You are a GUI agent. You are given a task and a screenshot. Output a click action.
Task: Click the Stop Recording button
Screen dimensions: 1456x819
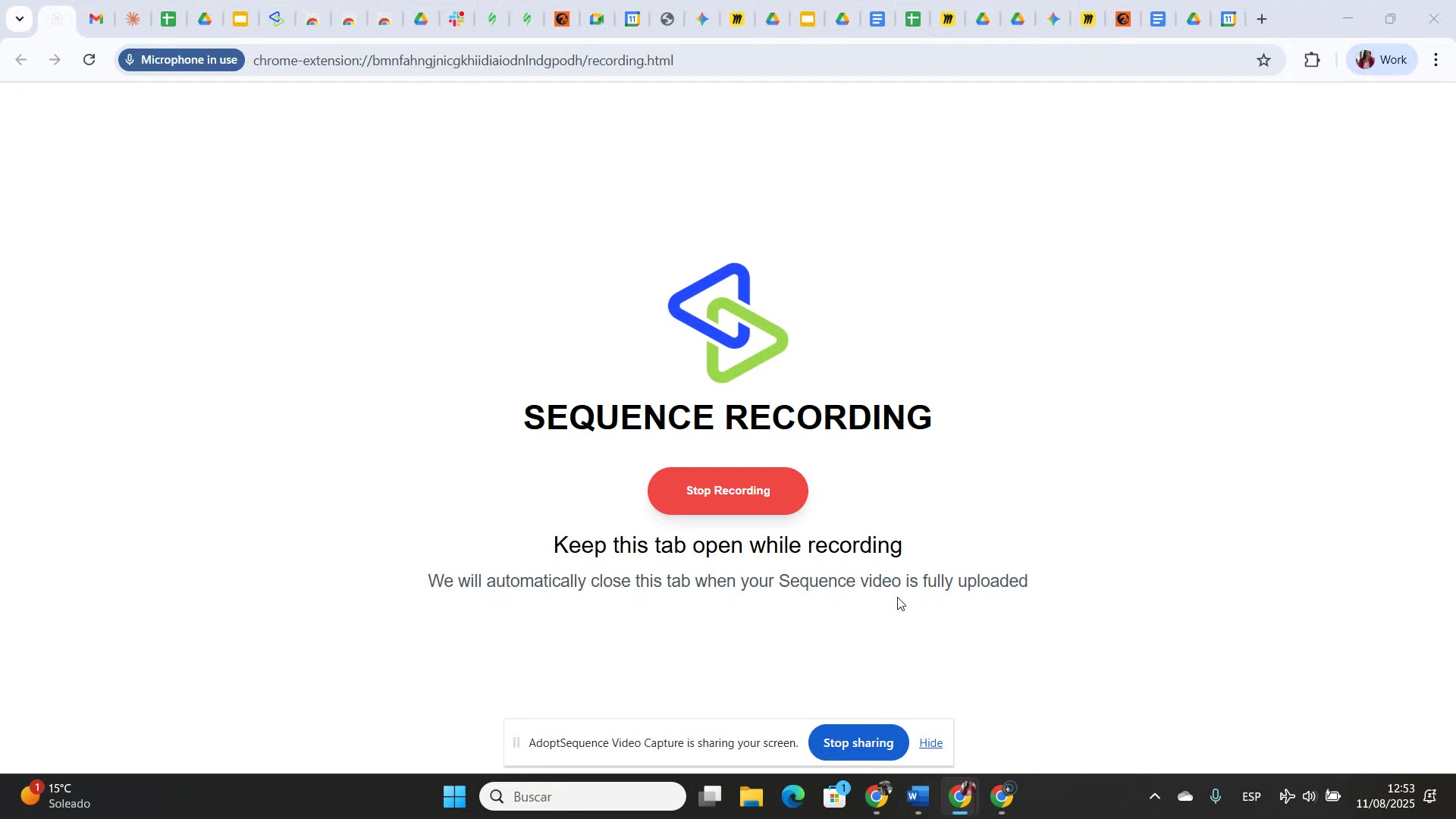pyautogui.click(x=727, y=491)
